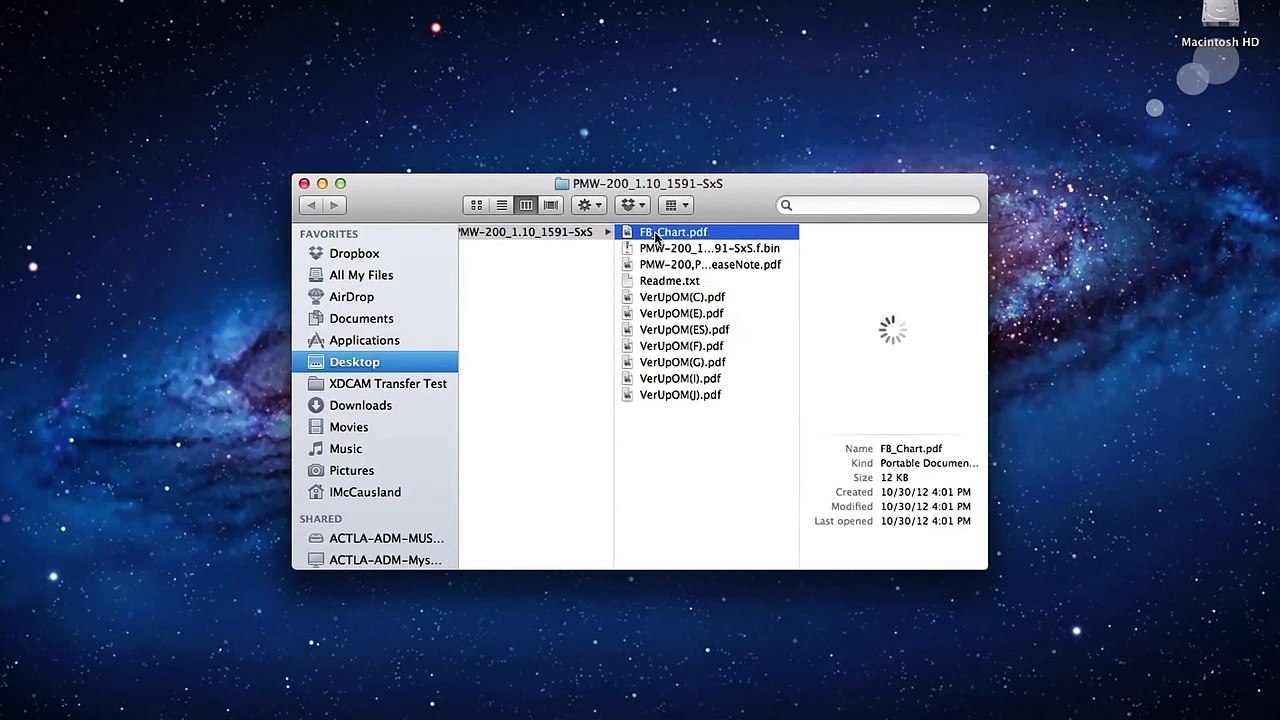This screenshot has width=1280, height=720.
Task: Select the Readme.txt file
Action: pyautogui.click(x=669, y=281)
